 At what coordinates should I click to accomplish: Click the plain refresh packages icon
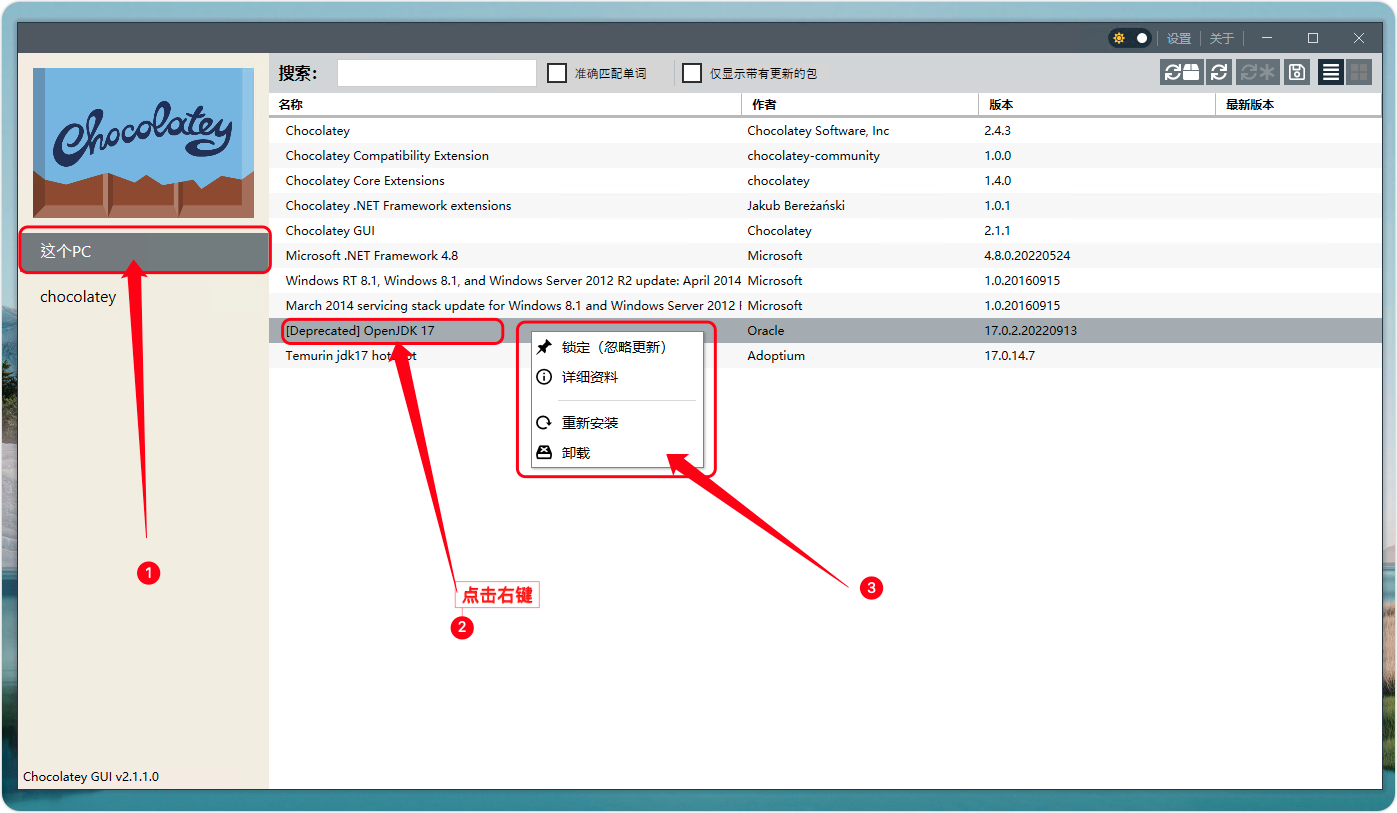pos(1219,72)
